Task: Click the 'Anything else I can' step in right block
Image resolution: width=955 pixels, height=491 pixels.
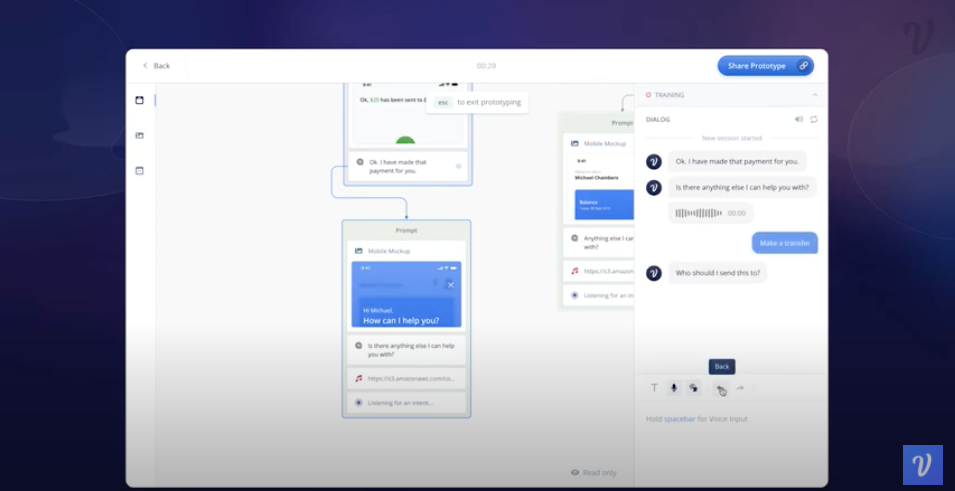Action: tap(599, 242)
